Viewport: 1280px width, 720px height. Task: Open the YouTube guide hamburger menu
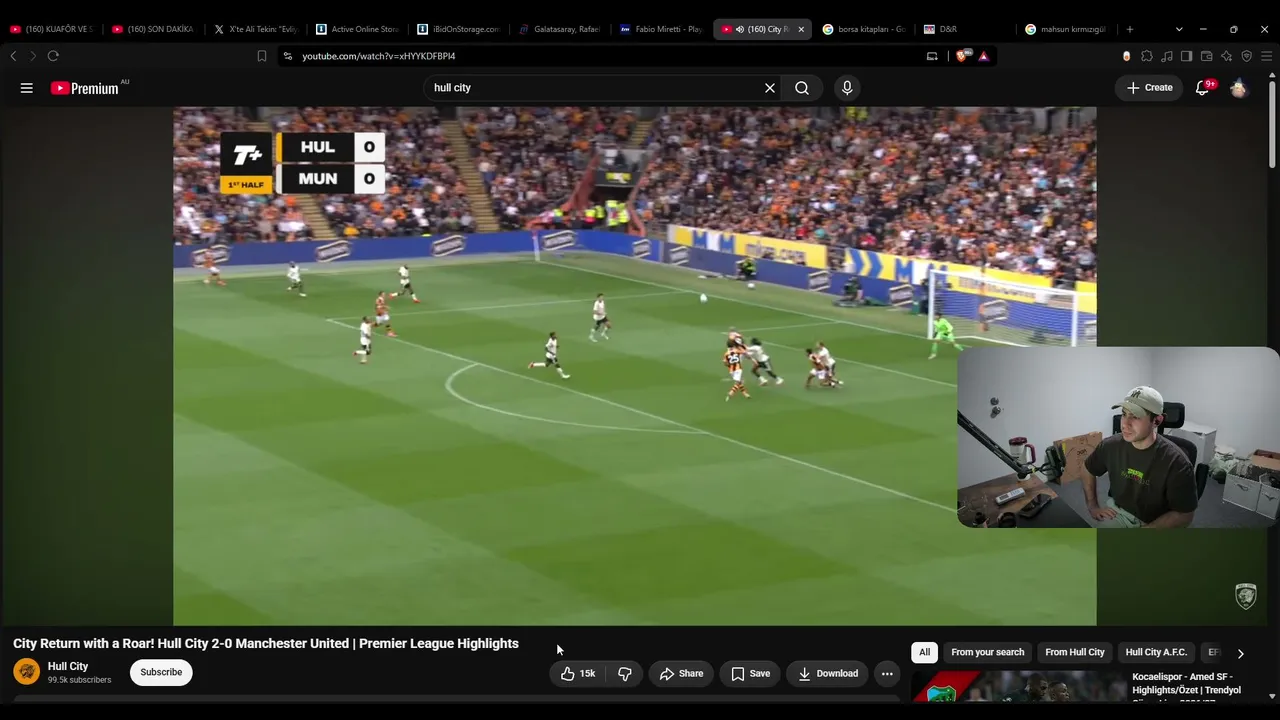pyautogui.click(x=27, y=88)
